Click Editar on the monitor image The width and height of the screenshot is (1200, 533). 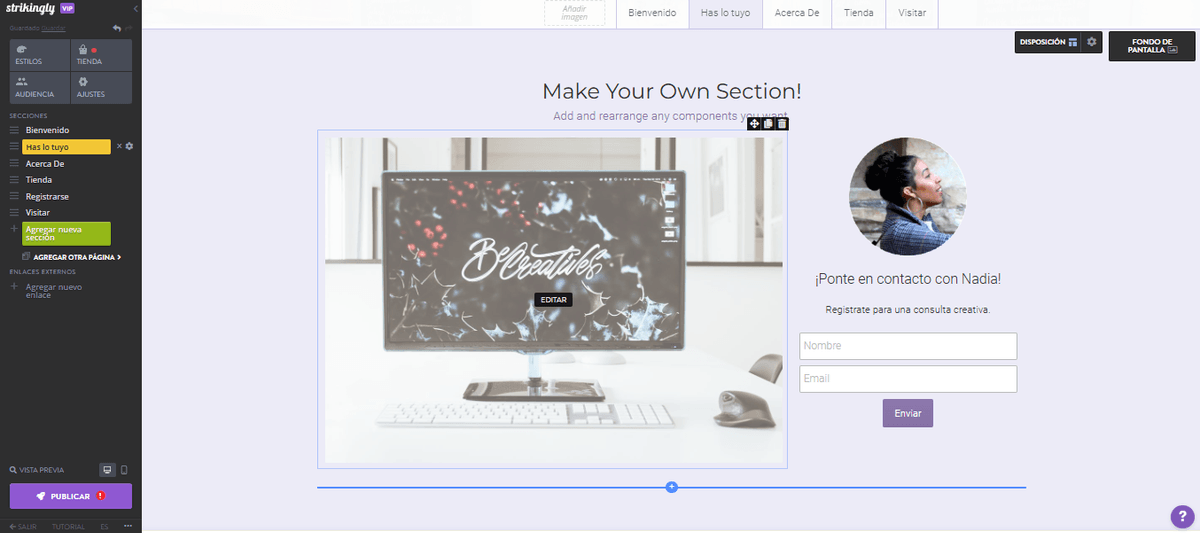click(553, 300)
